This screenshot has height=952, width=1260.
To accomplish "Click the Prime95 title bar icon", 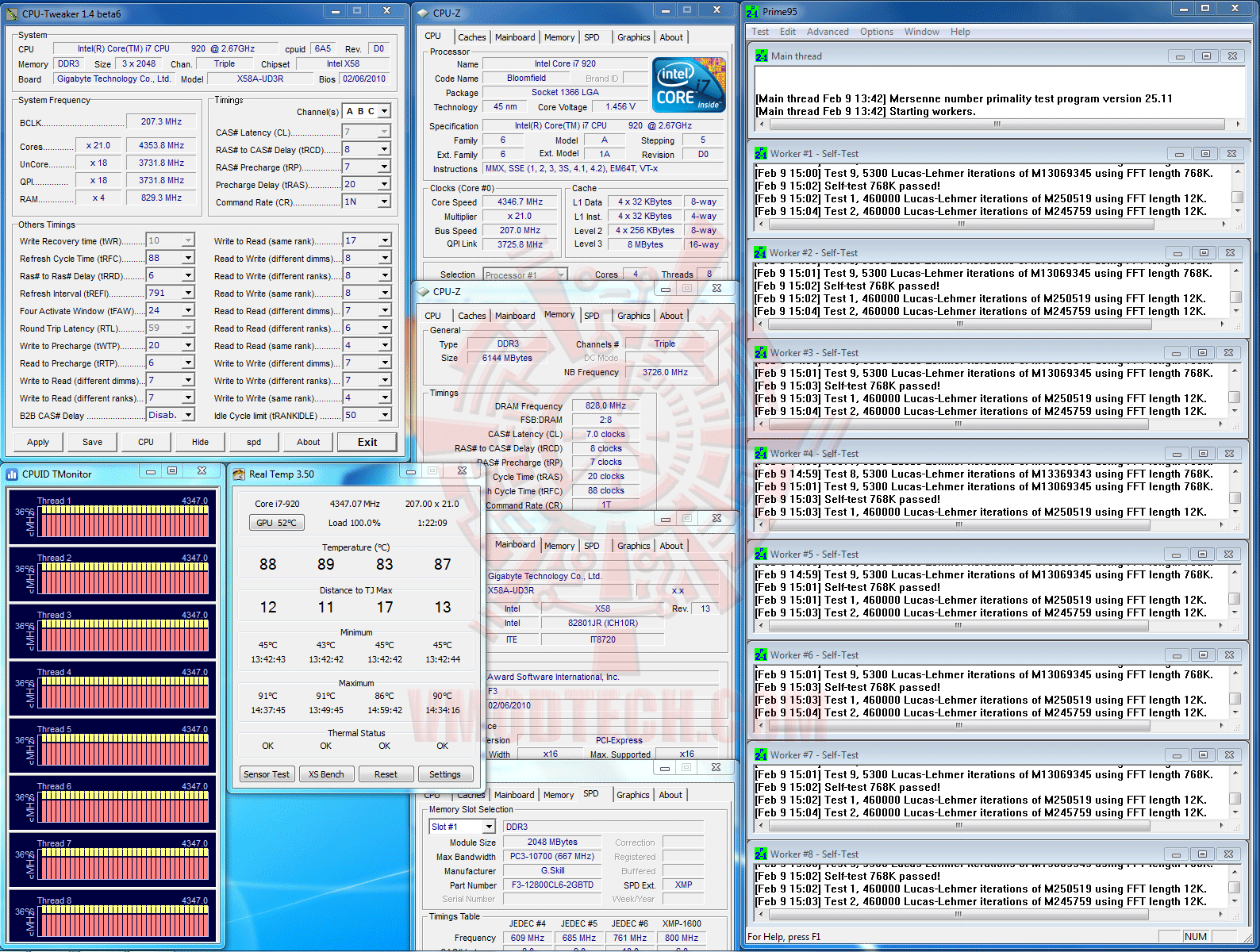I will 752,12.
